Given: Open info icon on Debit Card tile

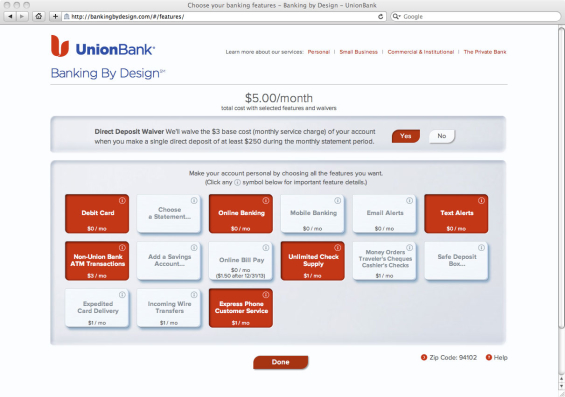Looking at the screenshot, I should pyautogui.click(x=122, y=201).
